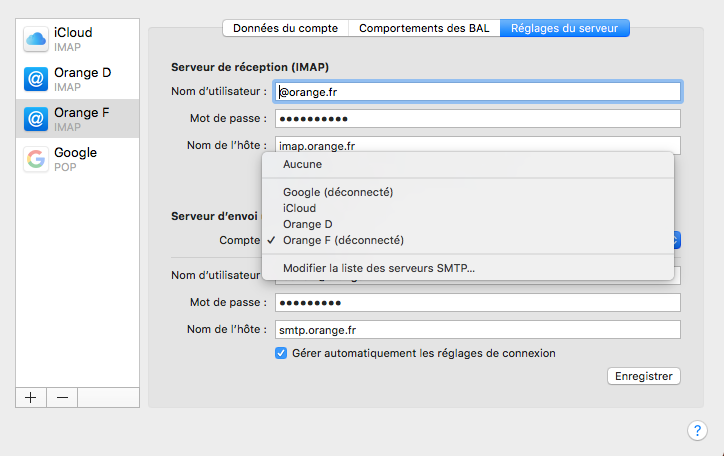This screenshot has height=456, width=724.
Task: Add a new account with plus button
Action: (x=31, y=397)
